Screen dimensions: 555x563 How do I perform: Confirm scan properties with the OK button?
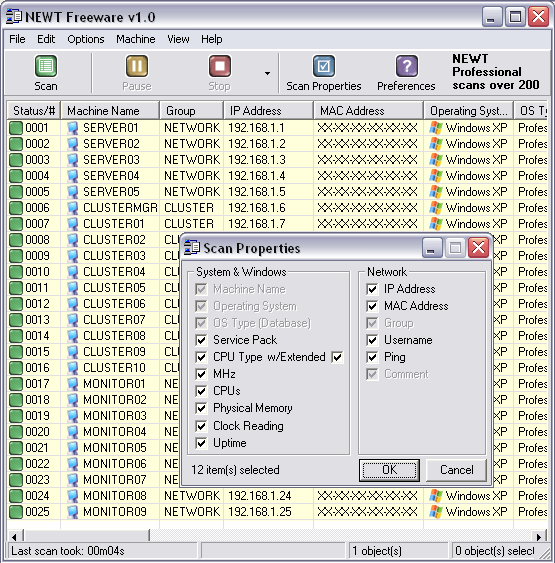(390, 470)
